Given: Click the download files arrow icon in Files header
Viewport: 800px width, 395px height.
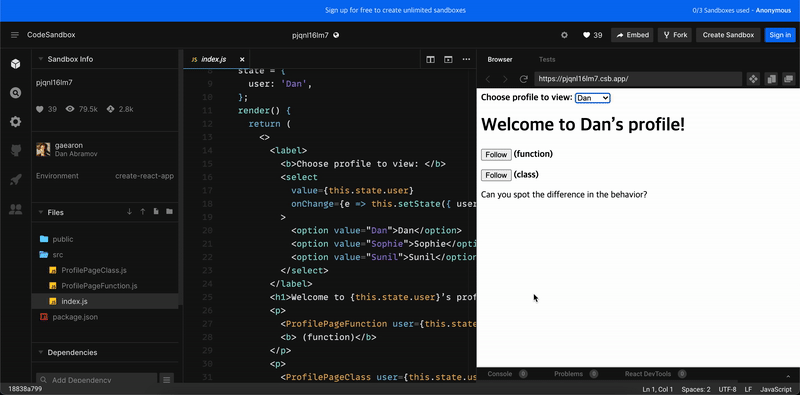Looking at the screenshot, I should coord(129,212).
